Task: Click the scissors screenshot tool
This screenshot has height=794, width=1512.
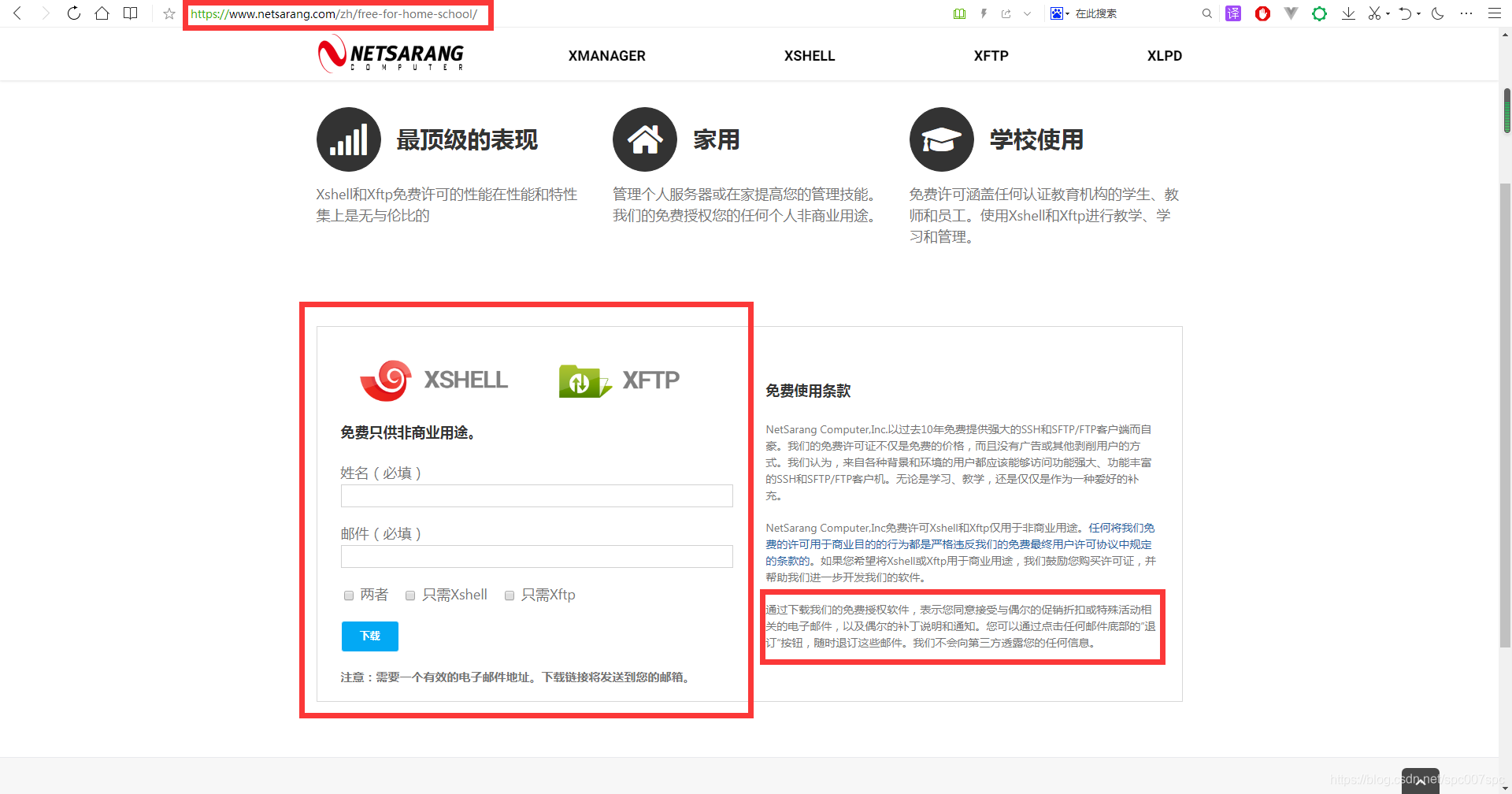Action: (x=1377, y=13)
